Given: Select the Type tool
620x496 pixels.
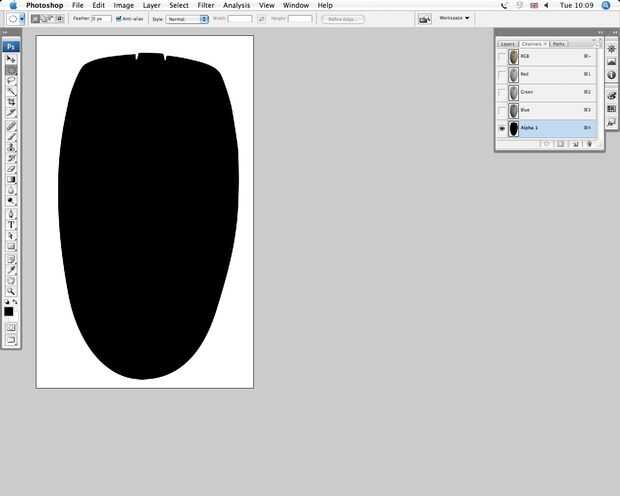Looking at the screenshot, I should pos(11,225).
